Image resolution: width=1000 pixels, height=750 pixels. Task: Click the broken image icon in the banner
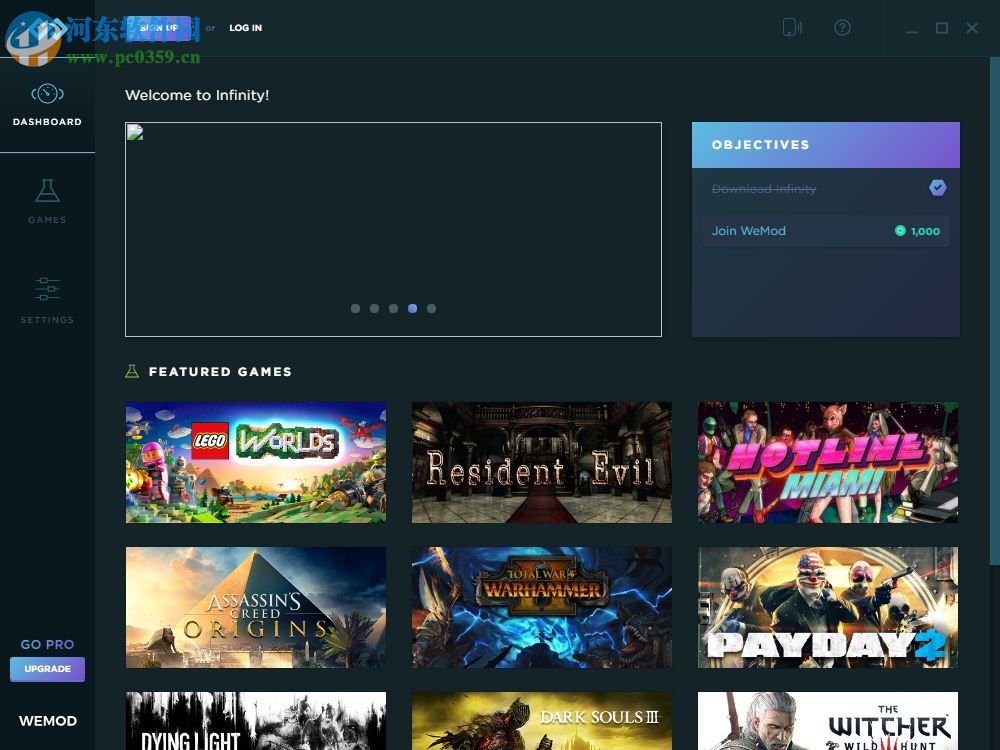135,132
